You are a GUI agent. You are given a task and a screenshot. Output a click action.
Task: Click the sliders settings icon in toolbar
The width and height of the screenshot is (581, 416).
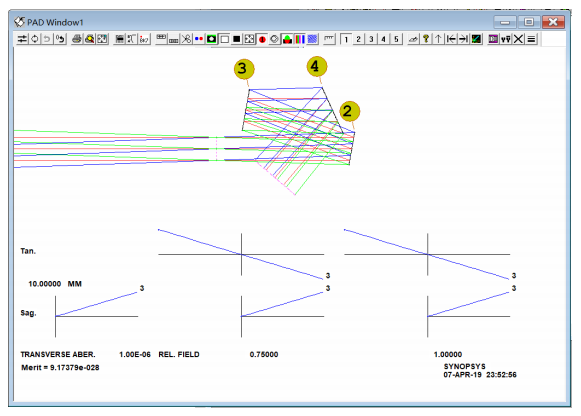(22, 39)
